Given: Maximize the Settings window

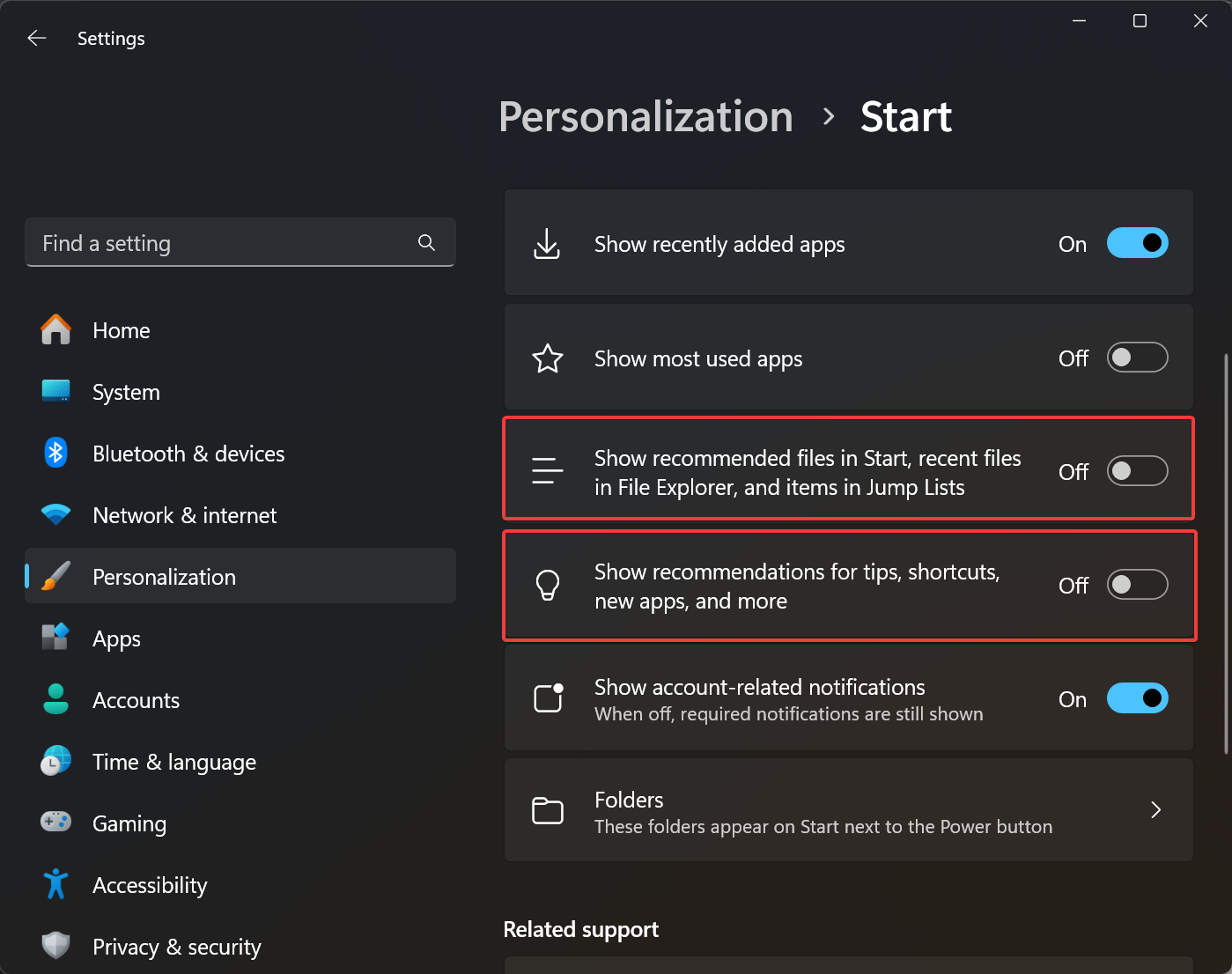Looking at the screenshot, I should pyautogui.click(x=1140, y=20).
